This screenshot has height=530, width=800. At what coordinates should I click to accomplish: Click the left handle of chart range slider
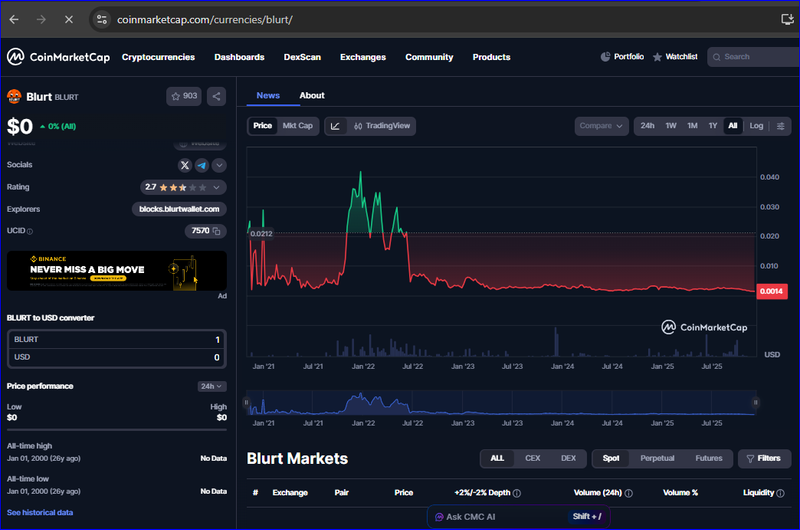point(246,403)
